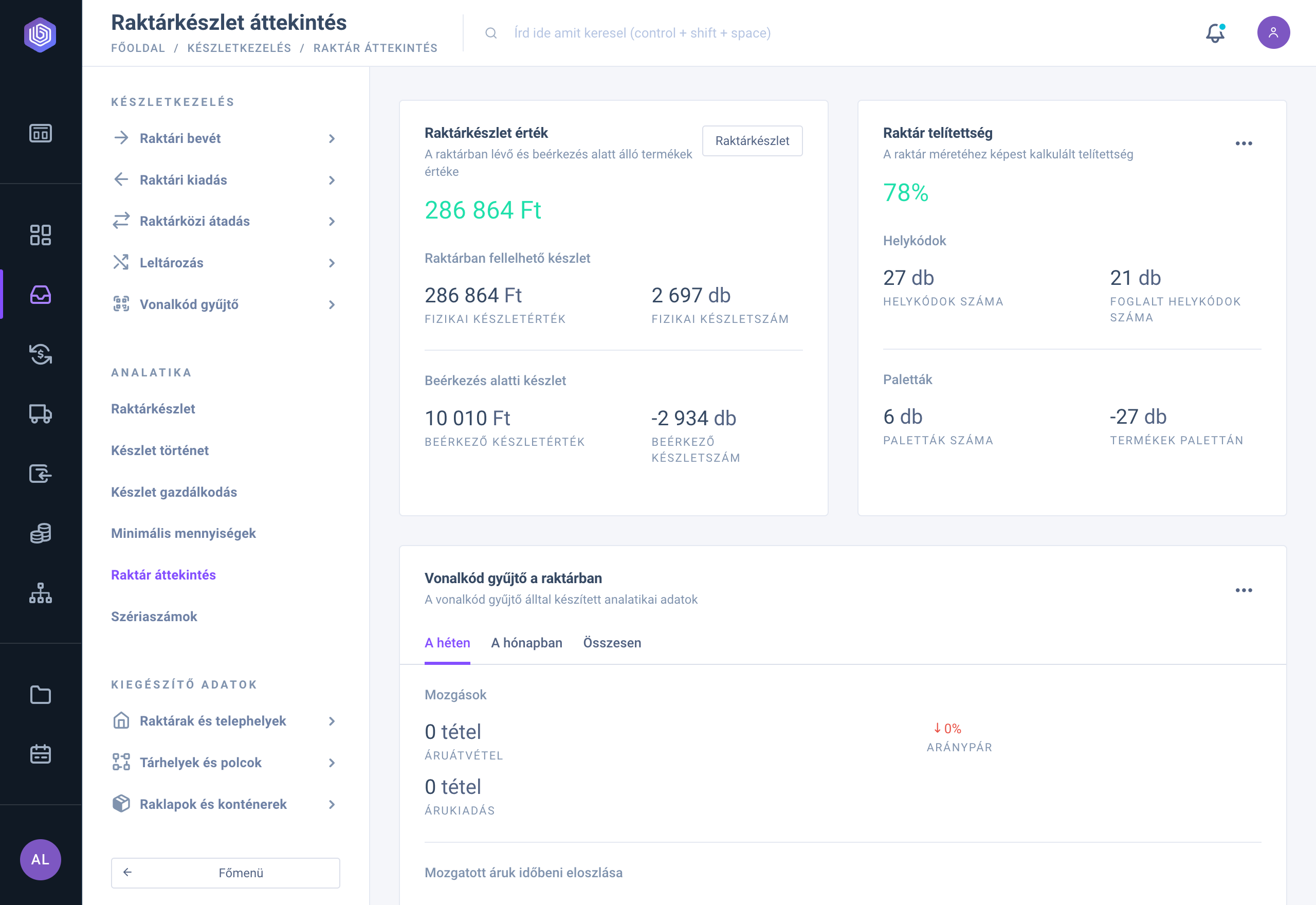Viewport: 1316px width, 905px height.
Task: Open the notifications bell
Action: 1215,33
